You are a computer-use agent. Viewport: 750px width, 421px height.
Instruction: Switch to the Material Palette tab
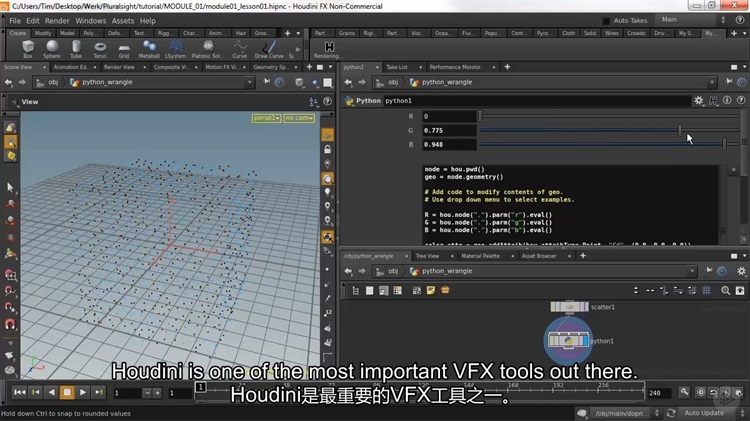[480, 256]
